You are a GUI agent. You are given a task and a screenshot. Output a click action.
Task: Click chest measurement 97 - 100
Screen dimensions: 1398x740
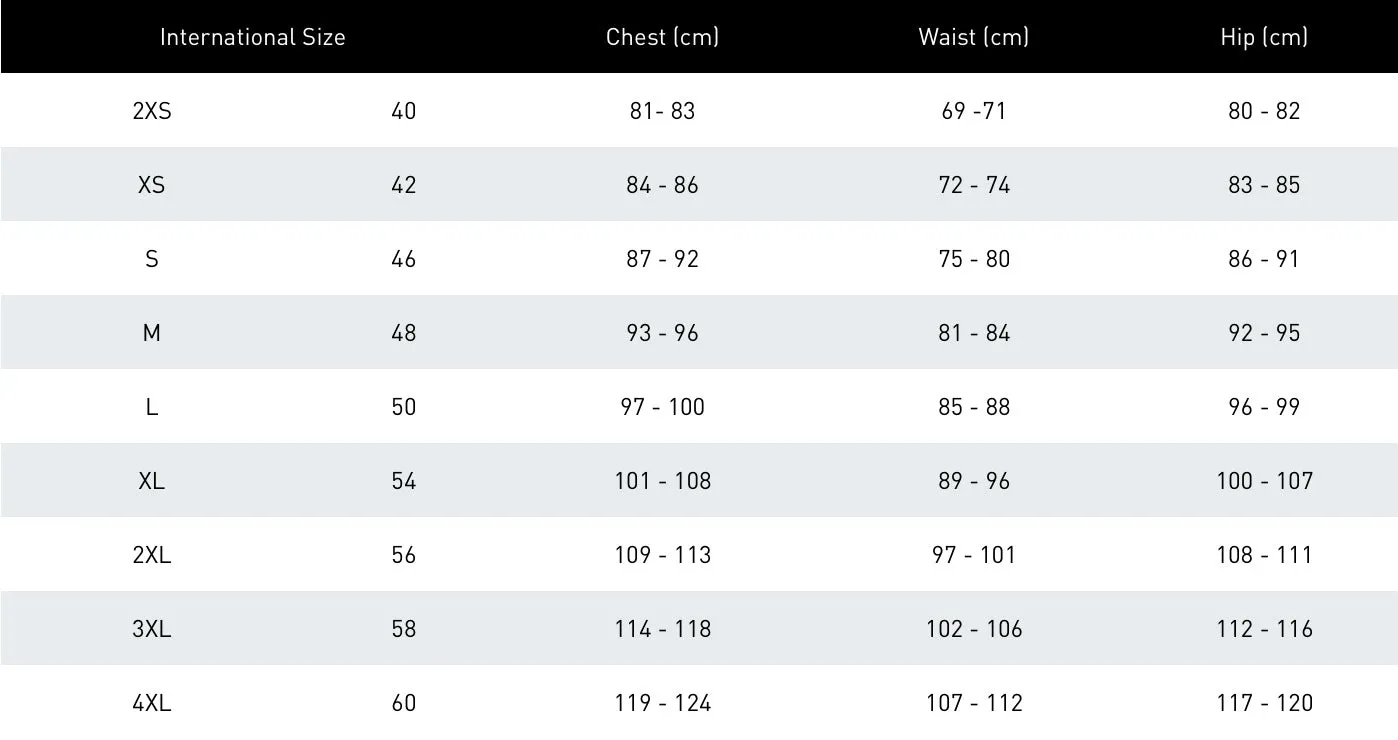(x=662, y=407)
